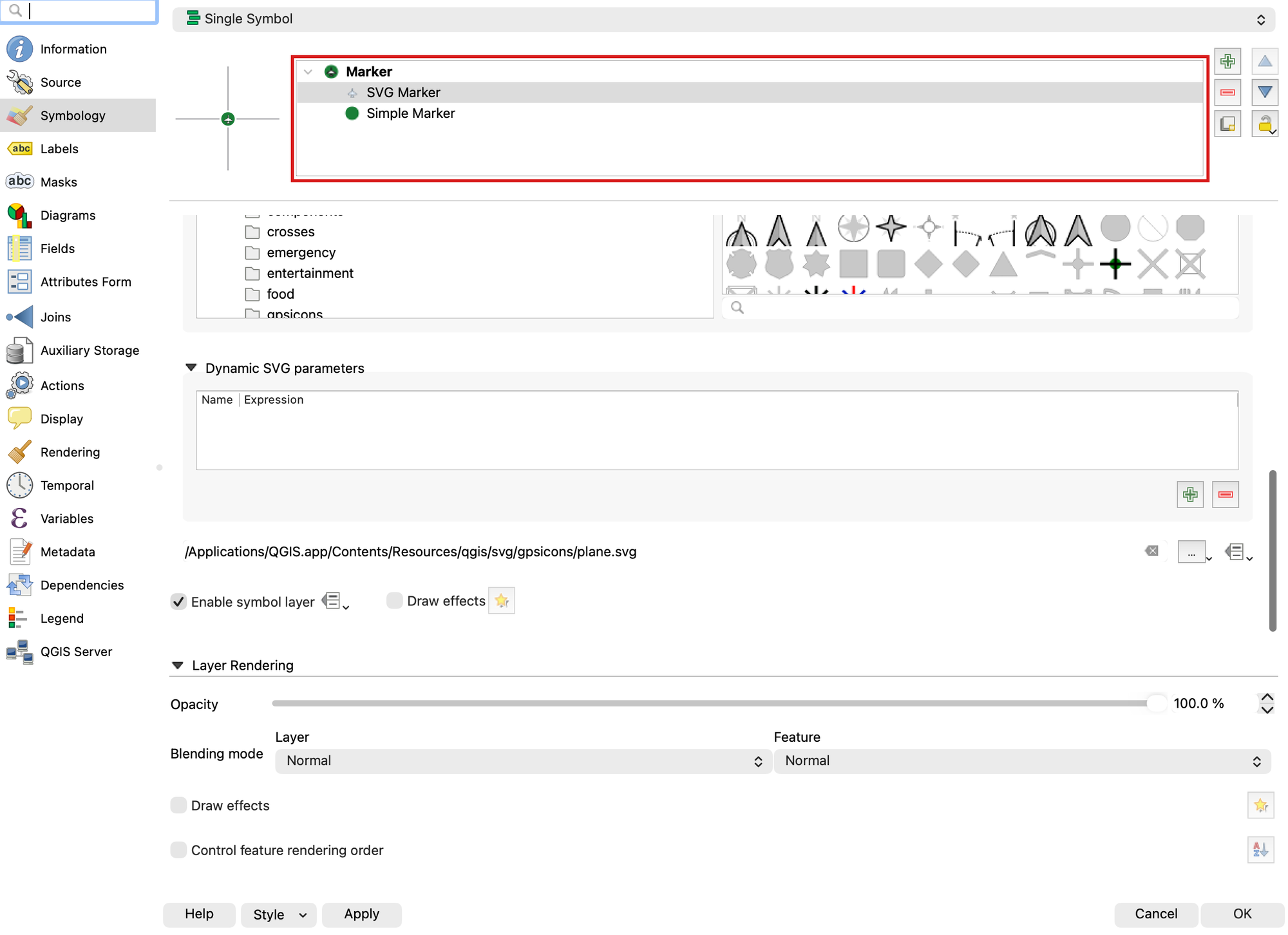Click the Cancel button

[1156, 914]
